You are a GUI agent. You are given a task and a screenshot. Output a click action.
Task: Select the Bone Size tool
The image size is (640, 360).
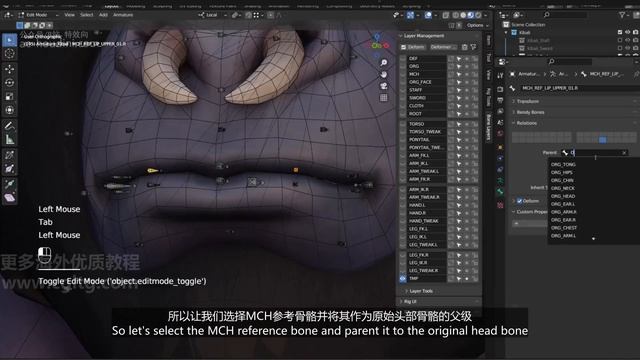coord(10,169)
